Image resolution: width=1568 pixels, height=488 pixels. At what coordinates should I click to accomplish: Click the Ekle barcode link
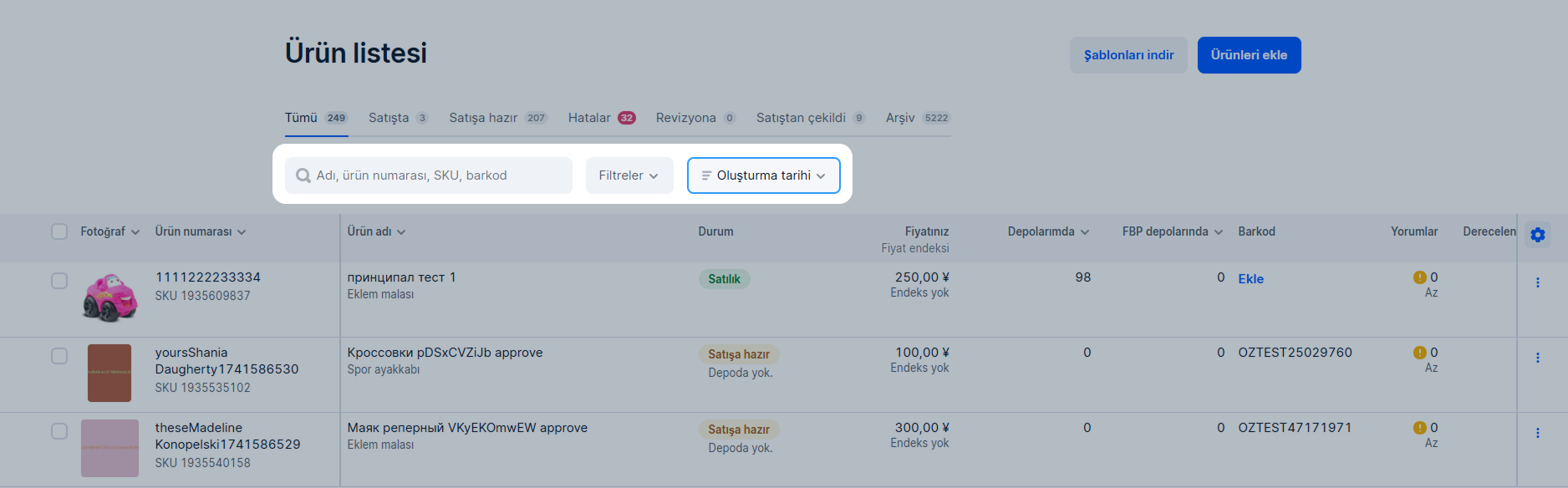coord(1250,279)
